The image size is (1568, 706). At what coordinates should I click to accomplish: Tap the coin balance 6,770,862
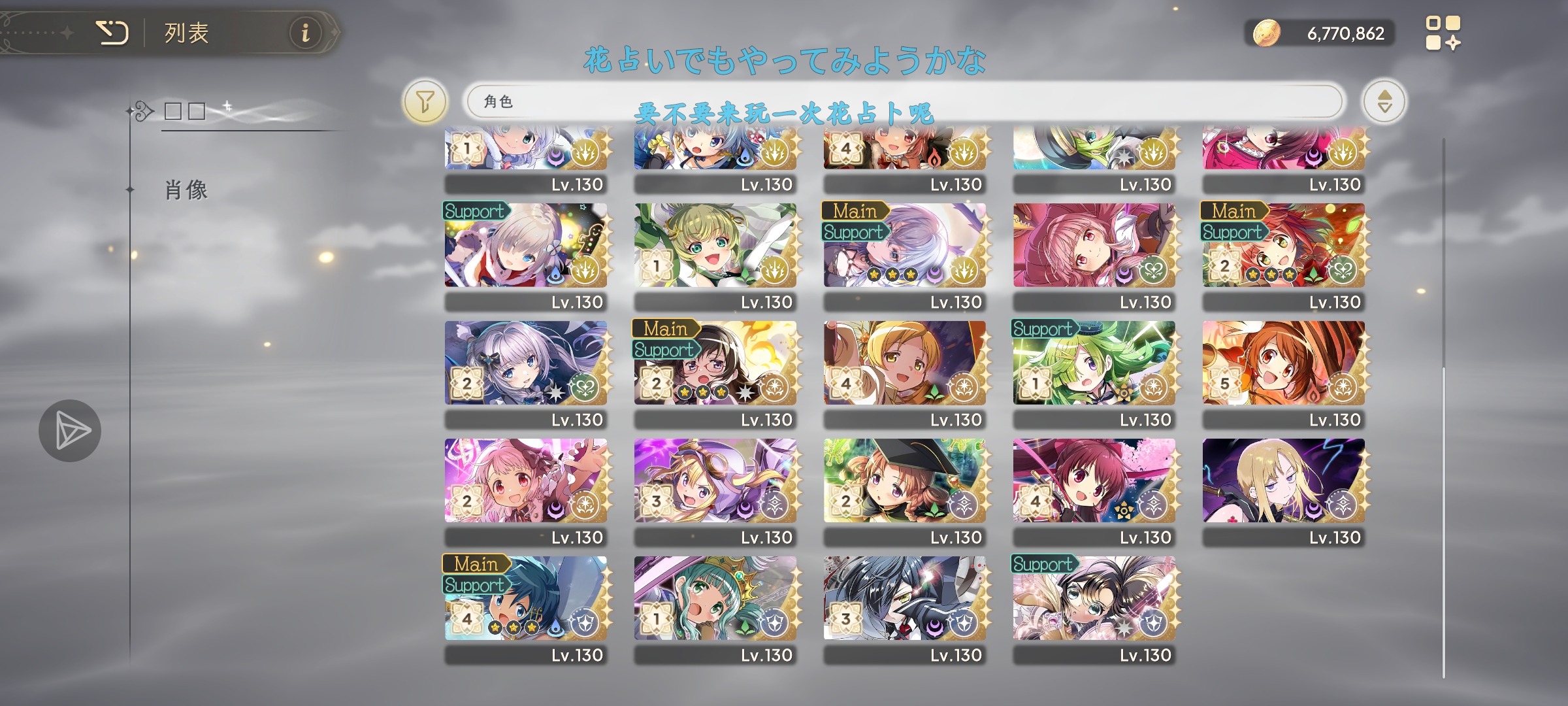[1345, 33]
